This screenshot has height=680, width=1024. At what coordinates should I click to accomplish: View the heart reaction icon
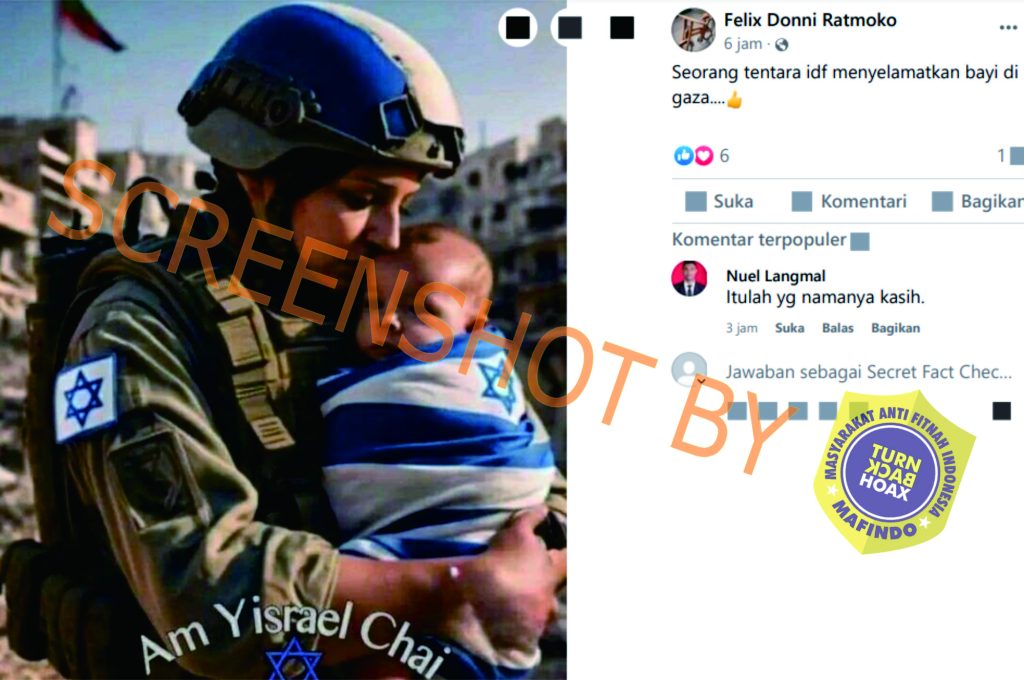[x=703, y=155]
